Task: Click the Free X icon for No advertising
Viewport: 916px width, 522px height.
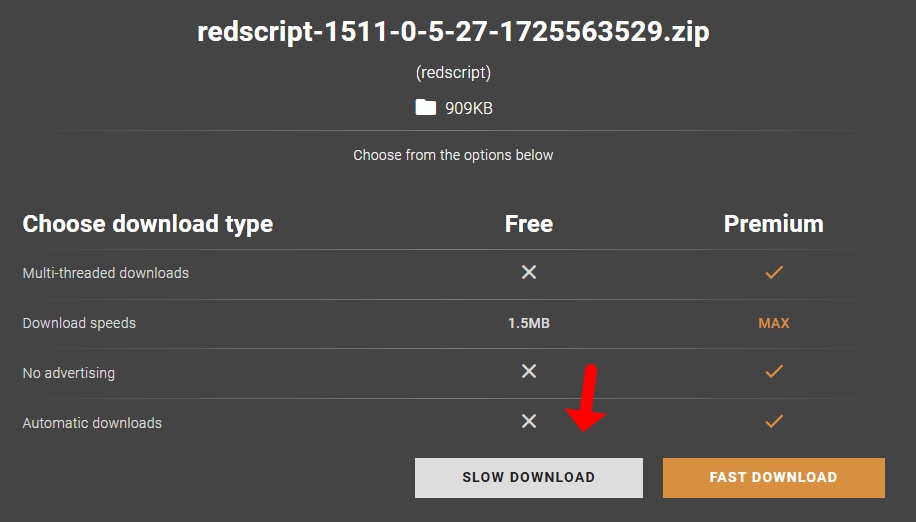Action: tap(529, 371)
